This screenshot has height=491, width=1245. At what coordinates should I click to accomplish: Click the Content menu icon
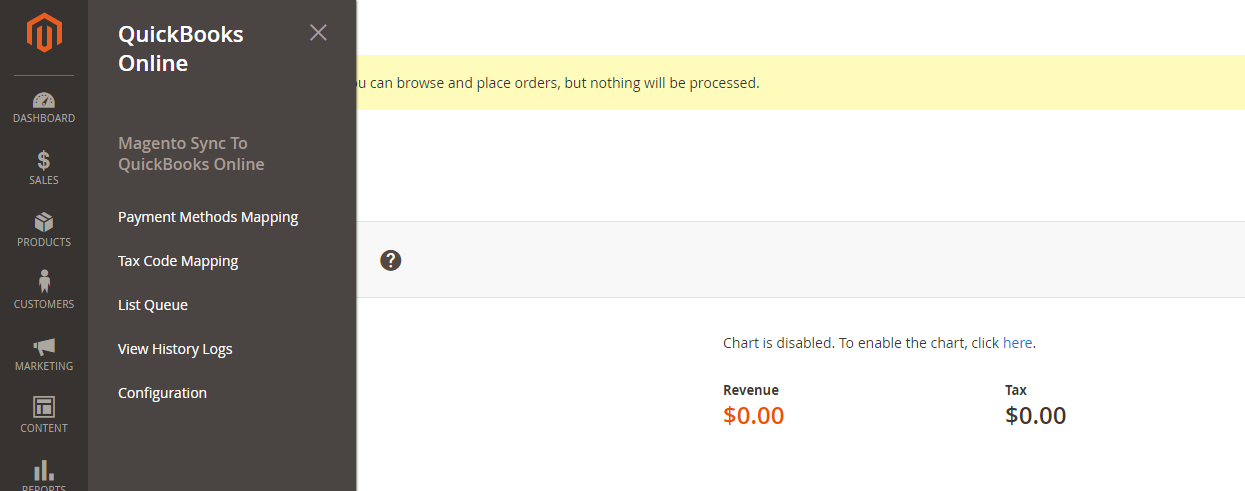click(x=44, y=415)
